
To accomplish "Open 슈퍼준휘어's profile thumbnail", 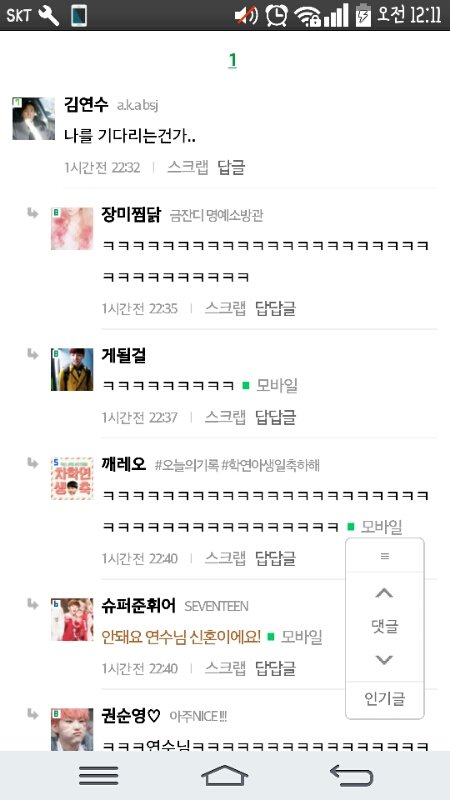I will click(72, 619).
